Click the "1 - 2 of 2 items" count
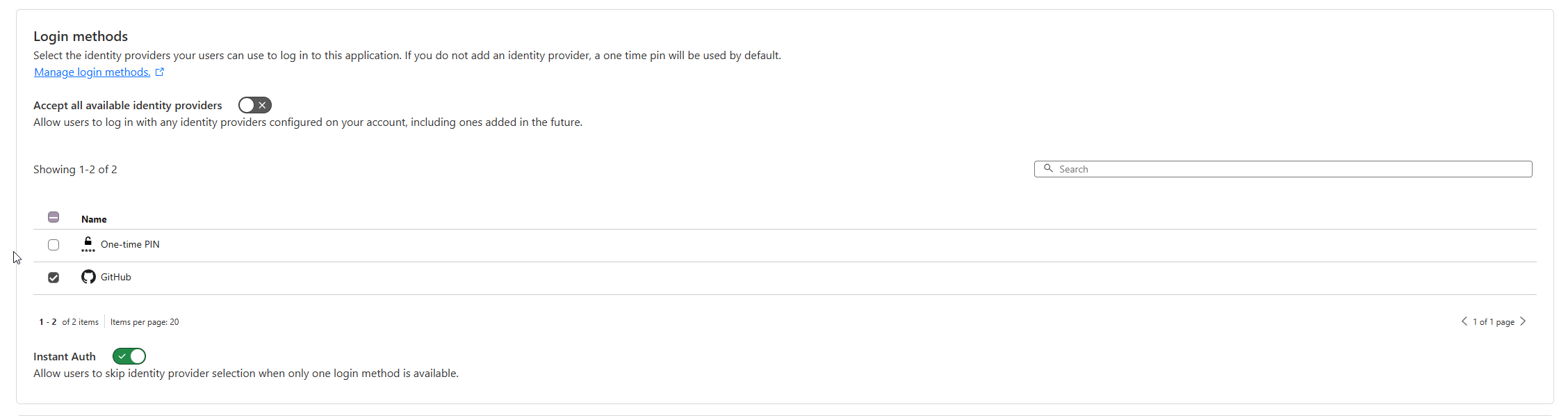Viewport: 1568px width, 416px height. [69, 322]
